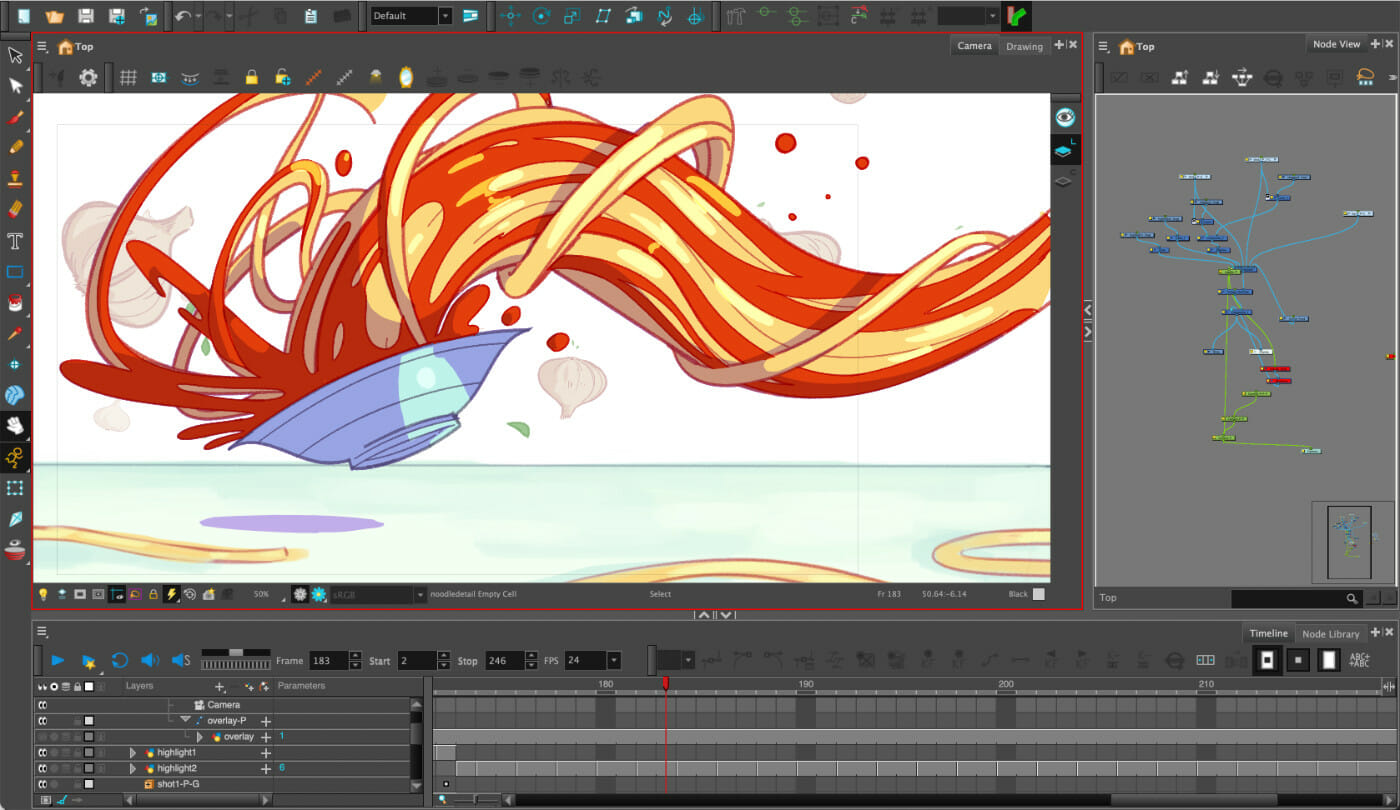
Task: Select the Node View tab
Action: [1336, 44]
